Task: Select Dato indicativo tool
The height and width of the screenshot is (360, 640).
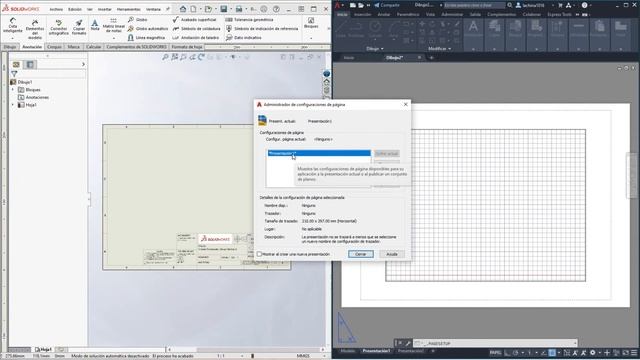Action: coord(244,38)
